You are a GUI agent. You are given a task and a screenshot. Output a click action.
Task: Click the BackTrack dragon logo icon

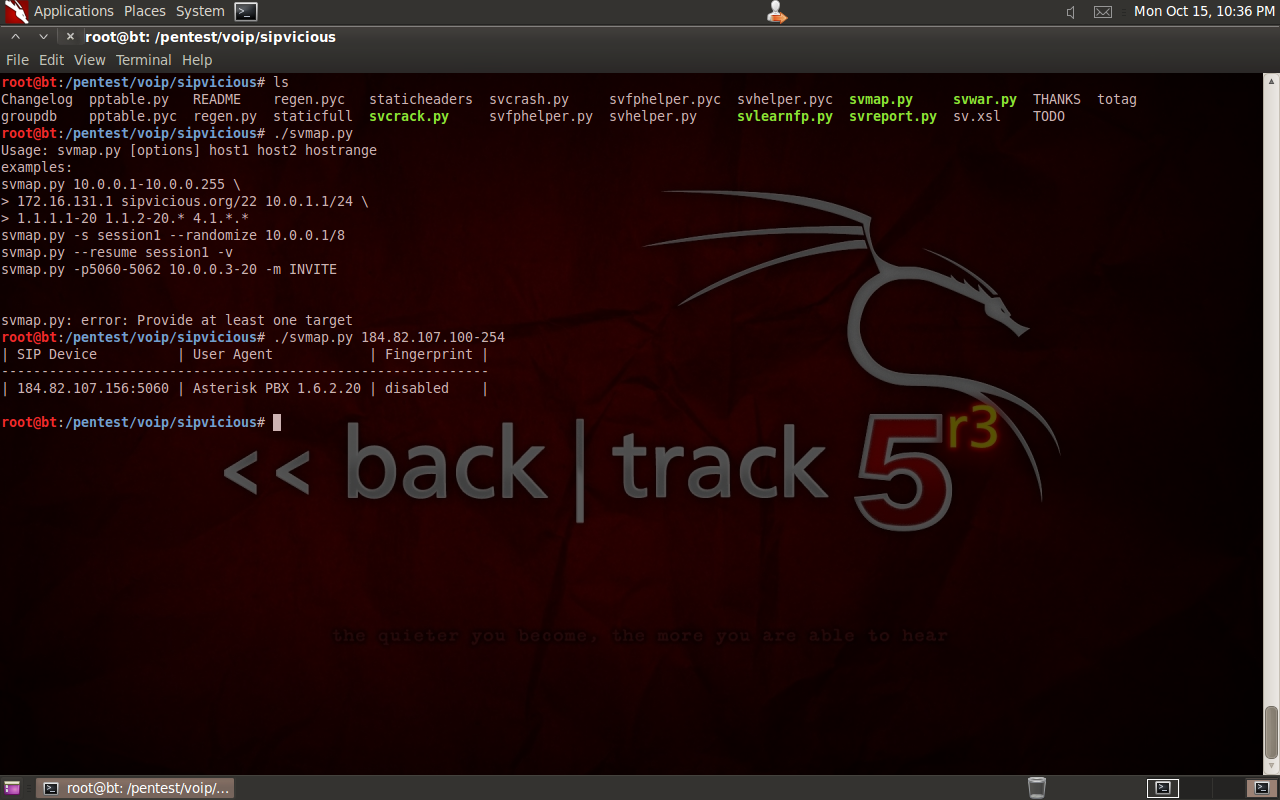(x=16, y=12)
